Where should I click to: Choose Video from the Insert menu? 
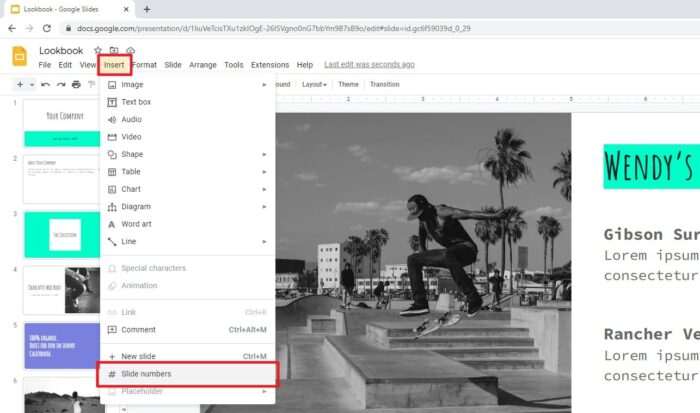[187, 137]
